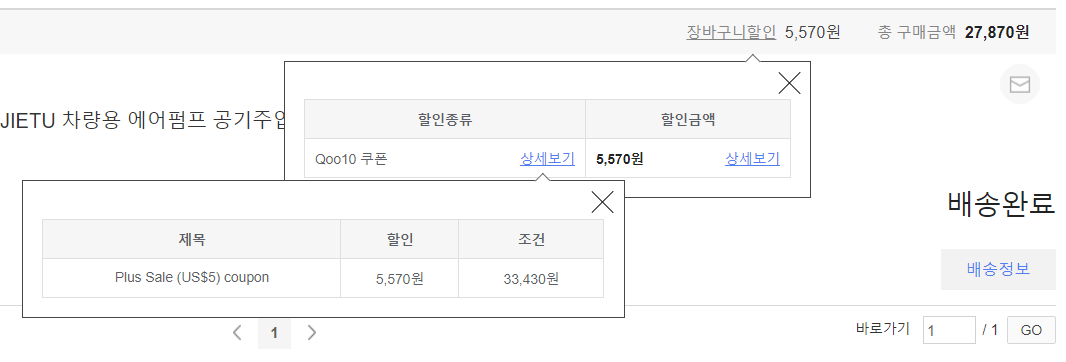The width and height of the screenshot is (1066, 362).
Task: Go to the previous page arrow
Action: (x=237, y=333)
